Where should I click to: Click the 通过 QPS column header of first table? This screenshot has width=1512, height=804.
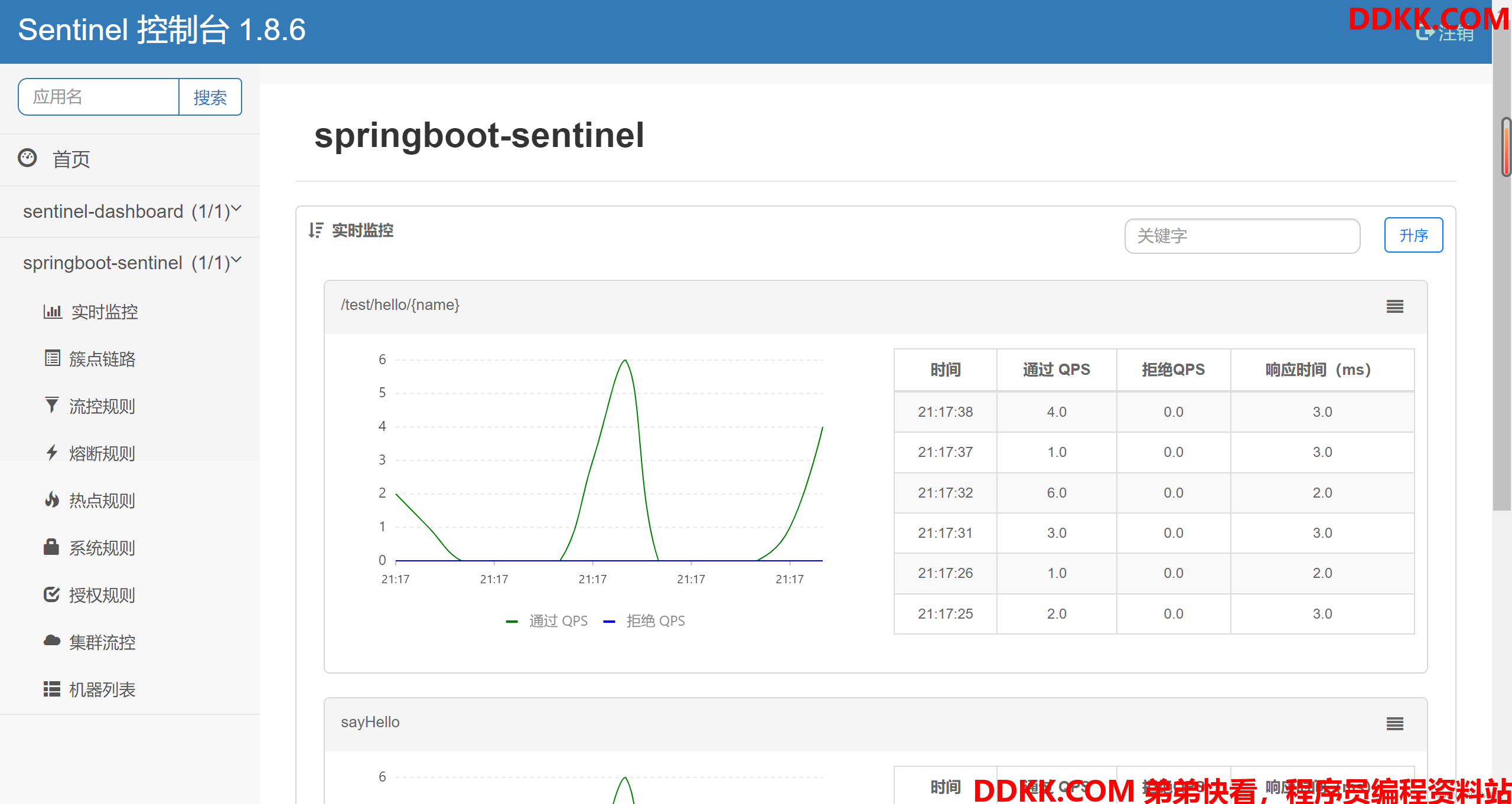(1057, 370)
